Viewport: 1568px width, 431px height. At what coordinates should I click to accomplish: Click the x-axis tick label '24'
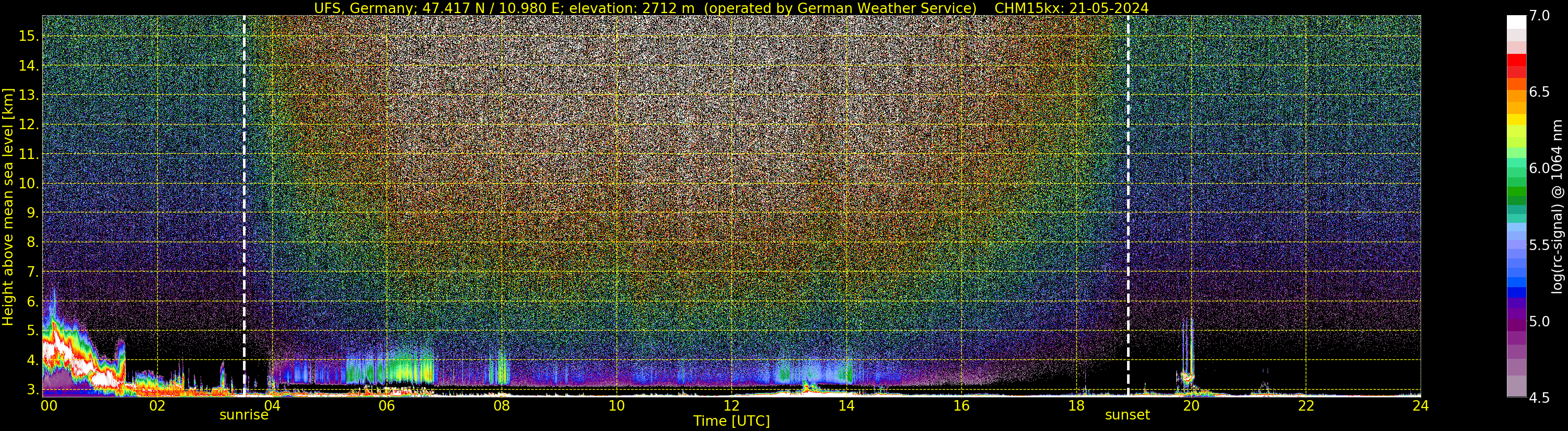[x=1420, y=405]
